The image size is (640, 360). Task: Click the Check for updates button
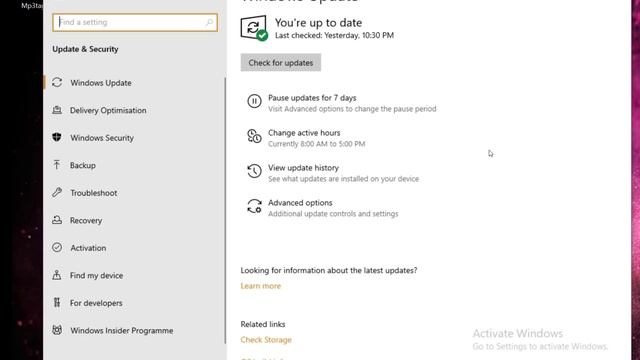coord(281,62)
